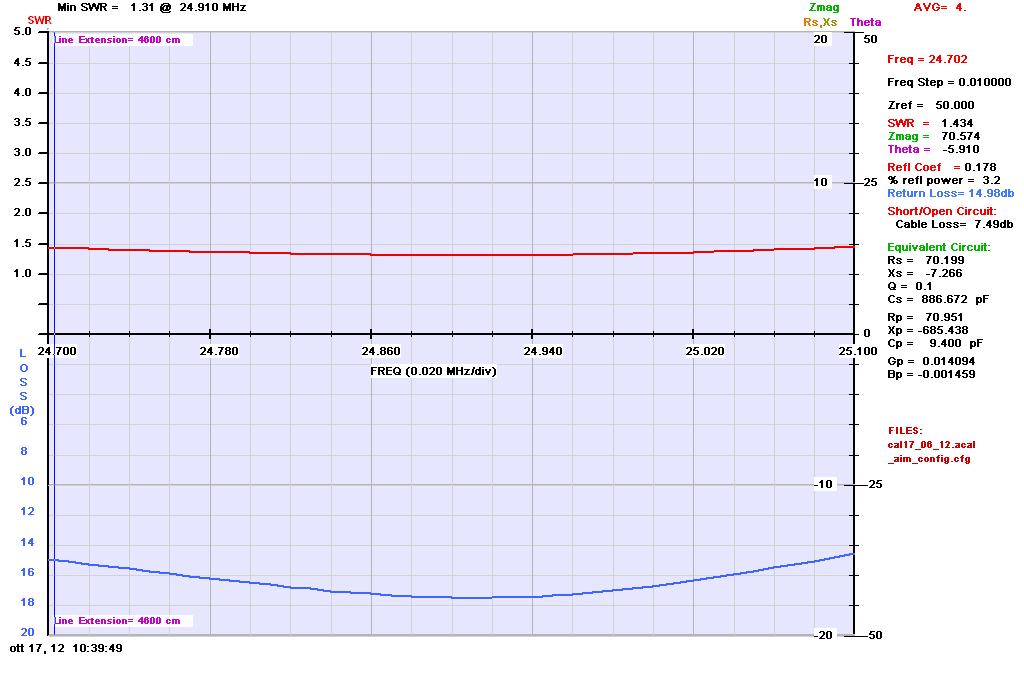Select the Freq Step 0.010000 value
This screenshot has width=1024, height=683.
[941, 82]
